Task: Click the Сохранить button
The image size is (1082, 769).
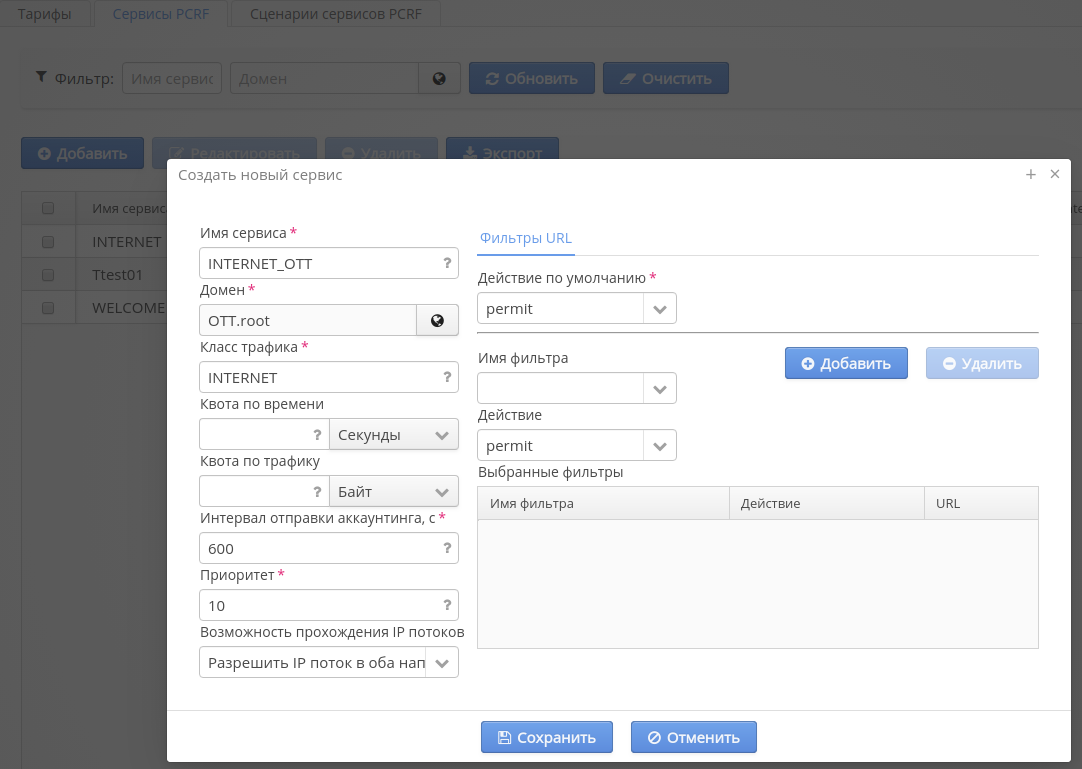Action: [x=545, y=737]
